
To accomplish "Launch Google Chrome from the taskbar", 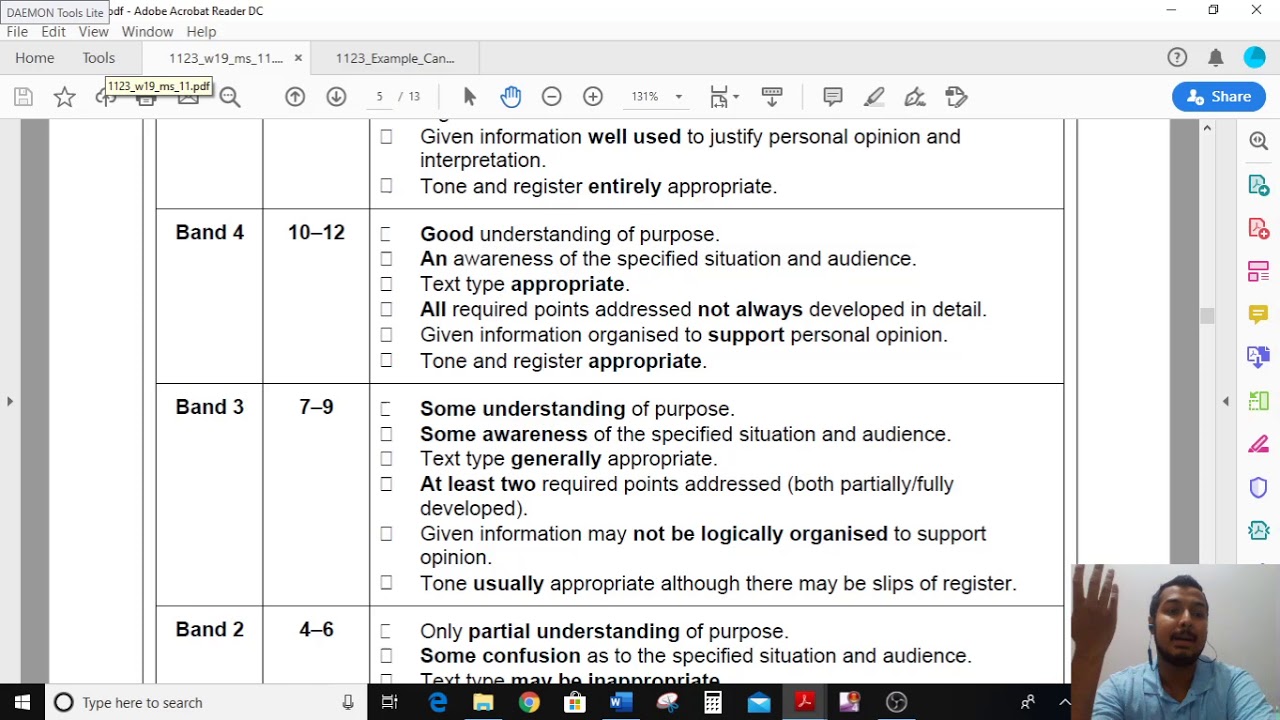I will (x=529, y=702).
